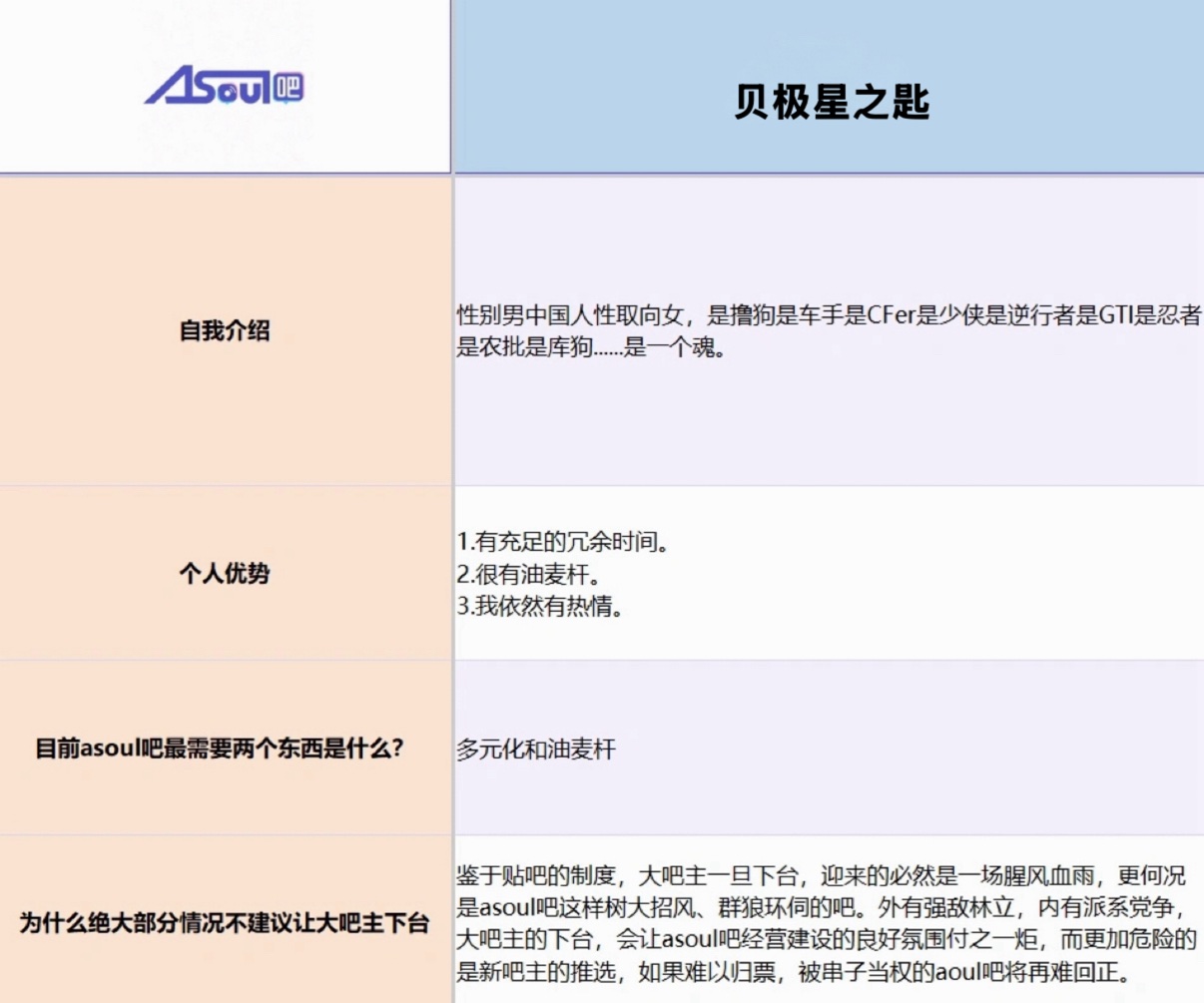
Task: Select the line 1.有充足的冗余时间
Action: tap(563, 542)
